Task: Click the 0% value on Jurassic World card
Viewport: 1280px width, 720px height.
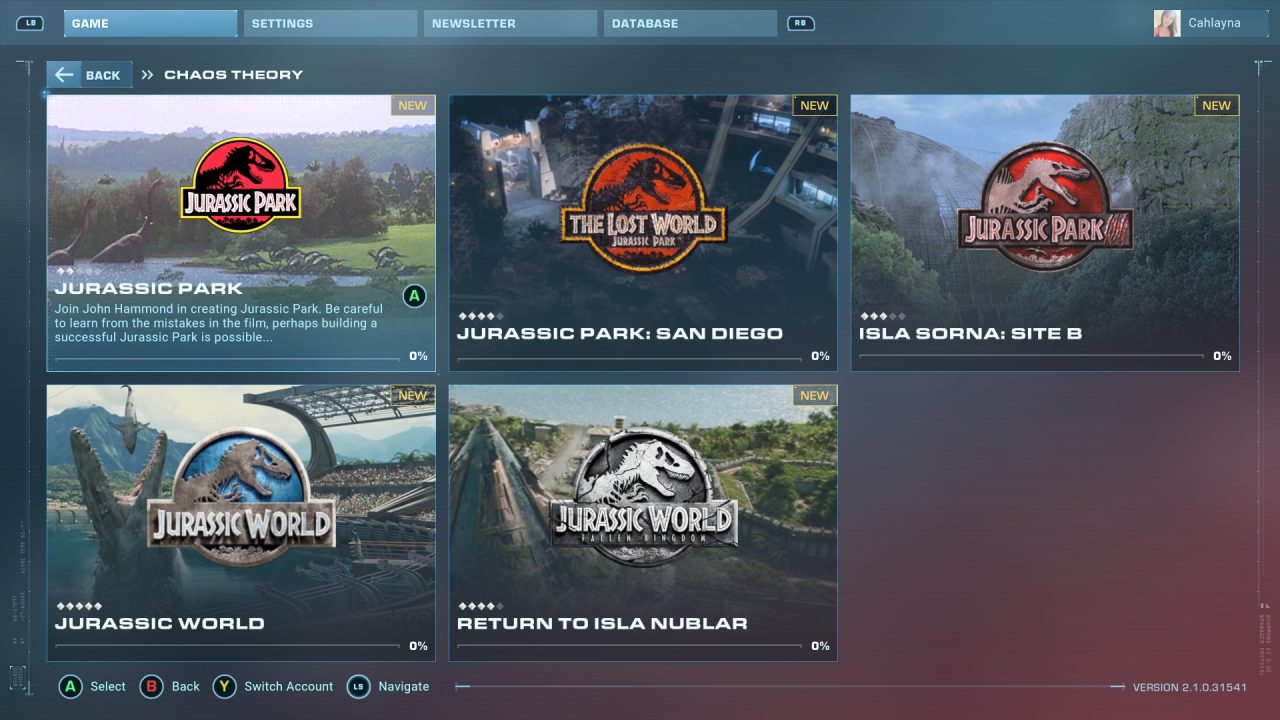Action: click(x=418, y=646)
